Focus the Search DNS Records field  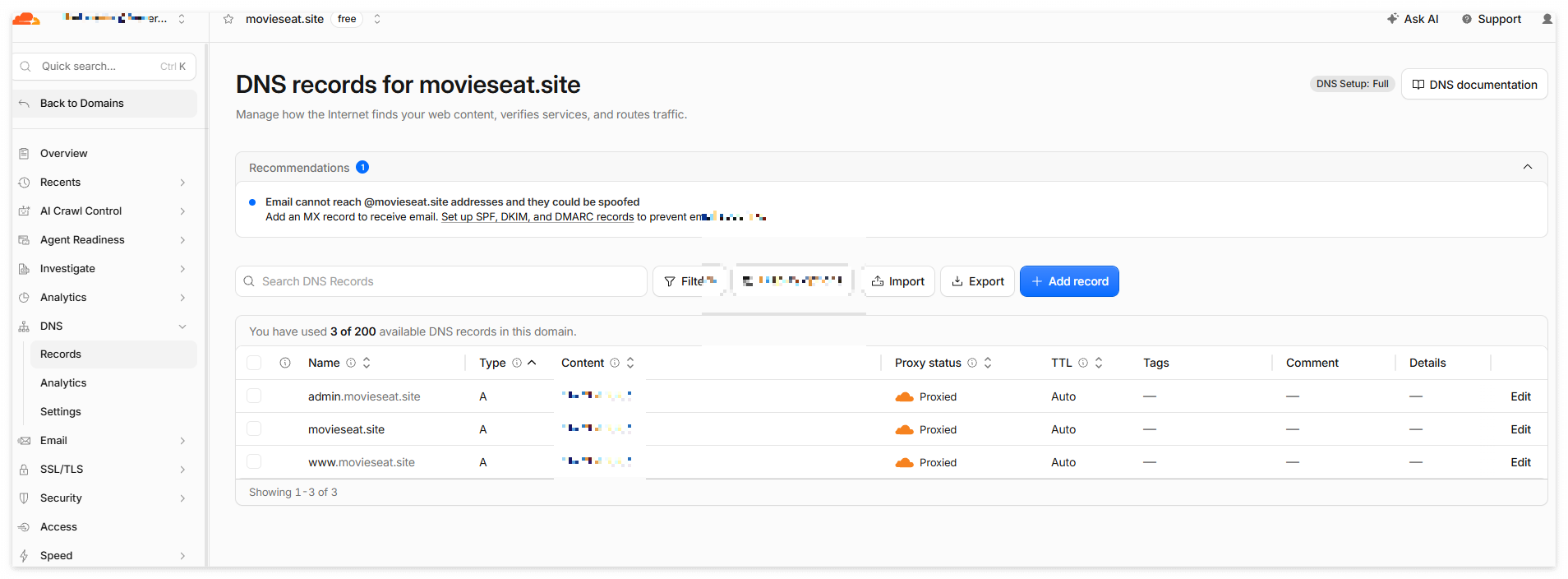coord(441,281)
